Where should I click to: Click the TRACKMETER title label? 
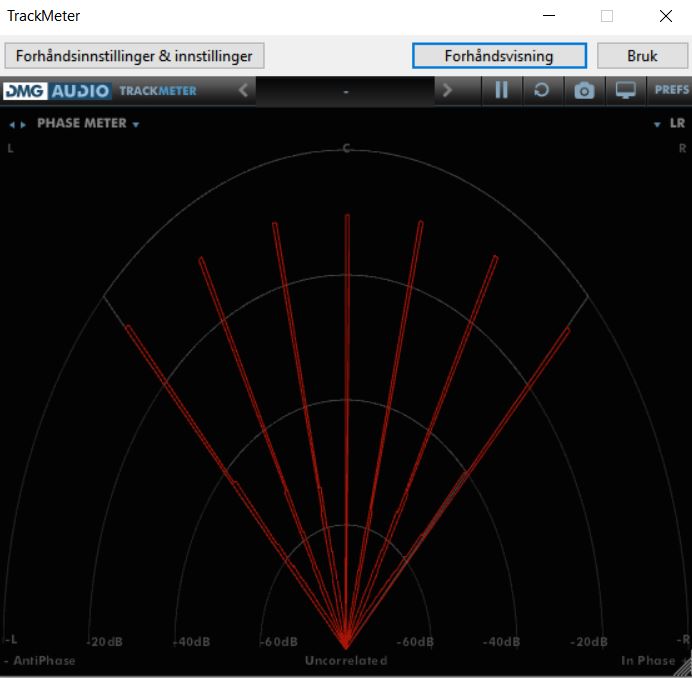[158, 91]
